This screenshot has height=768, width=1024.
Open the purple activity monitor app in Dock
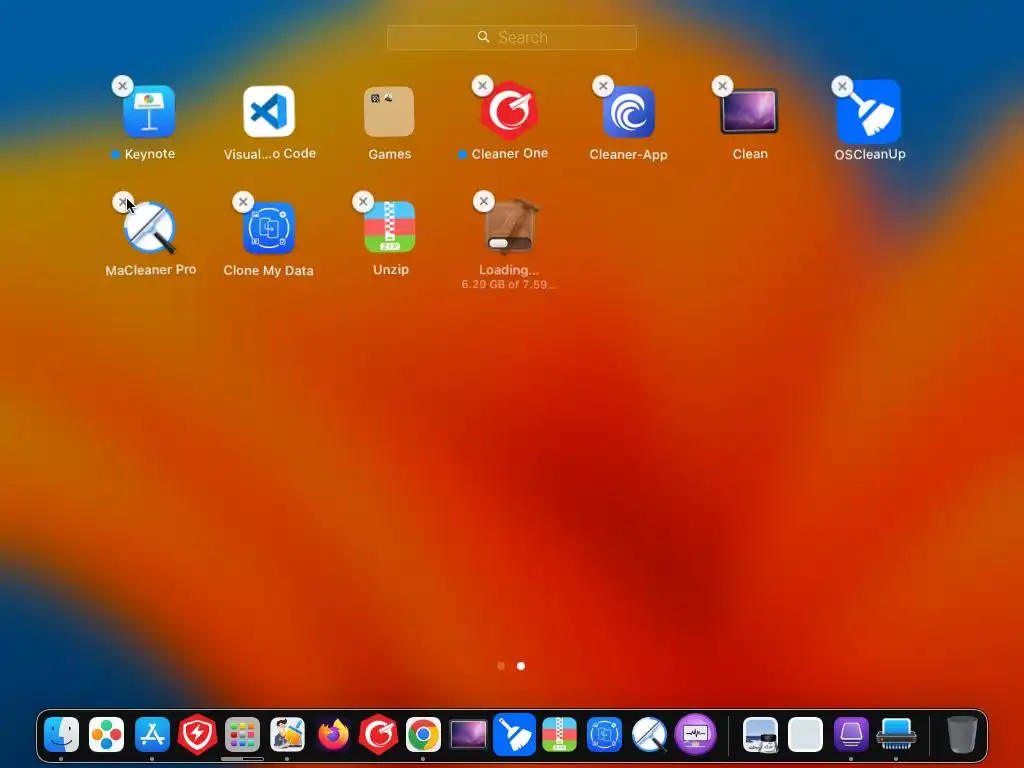[x=696, y=735]
